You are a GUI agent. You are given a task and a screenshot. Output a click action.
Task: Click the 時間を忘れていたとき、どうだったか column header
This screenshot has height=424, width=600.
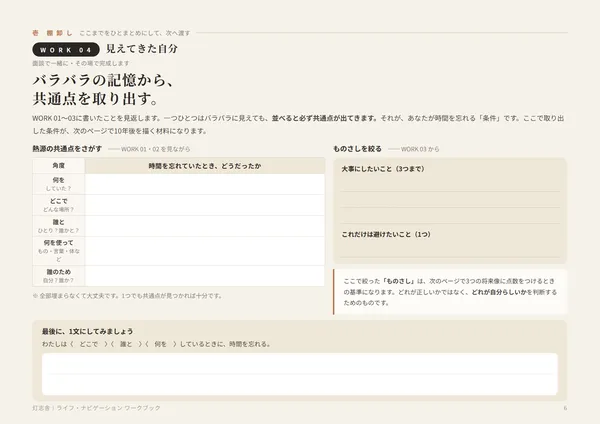click(x=205, y=166)
